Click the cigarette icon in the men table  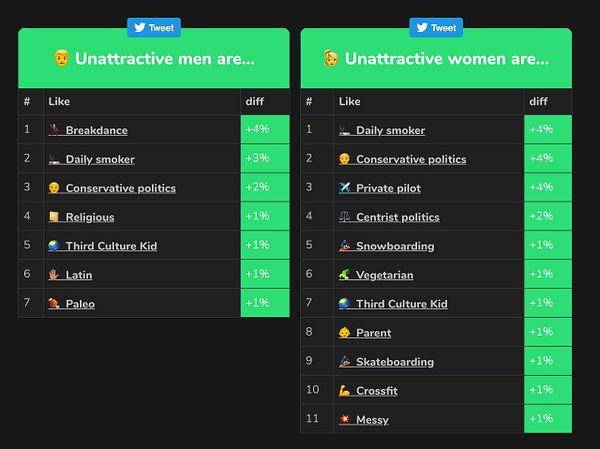pyautogui.click(x=55, y=159)
